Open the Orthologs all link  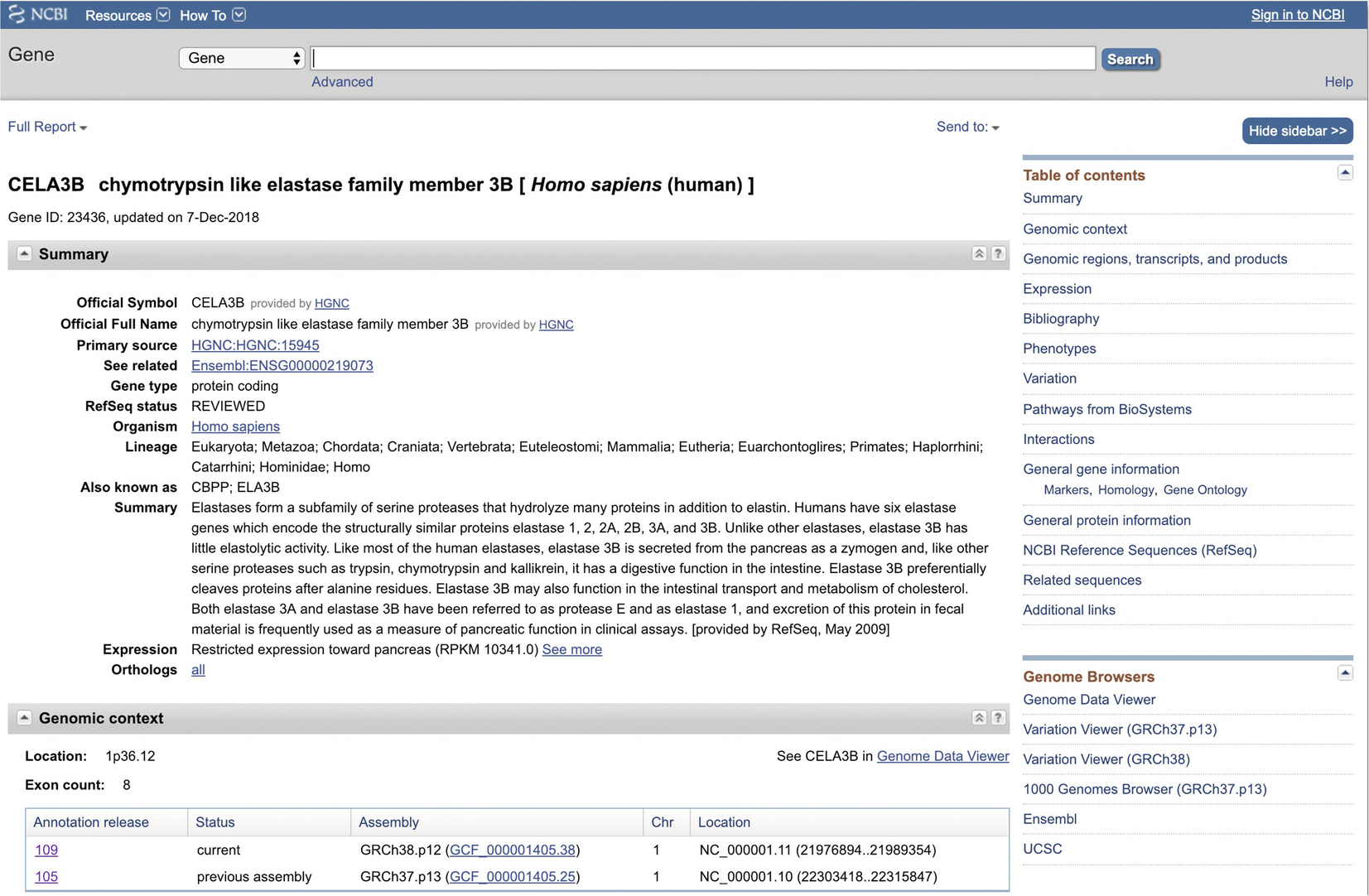tap(198, 670)
